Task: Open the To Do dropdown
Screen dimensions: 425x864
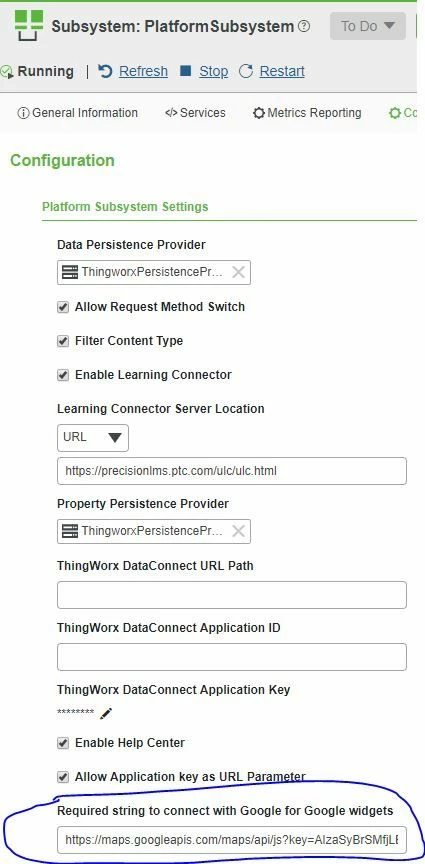Action: [368, 26]
